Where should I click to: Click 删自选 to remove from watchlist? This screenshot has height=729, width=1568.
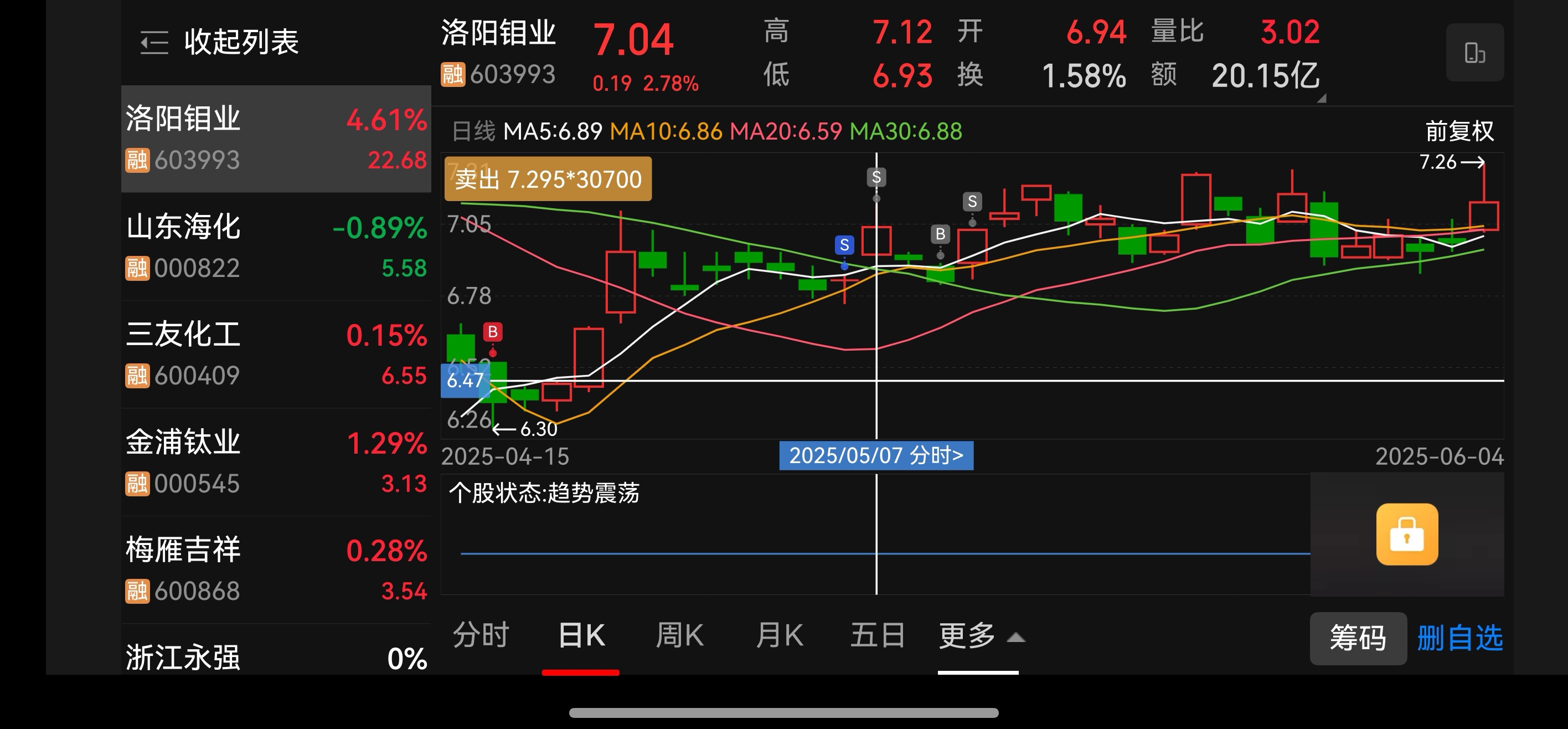[1459, 638]
